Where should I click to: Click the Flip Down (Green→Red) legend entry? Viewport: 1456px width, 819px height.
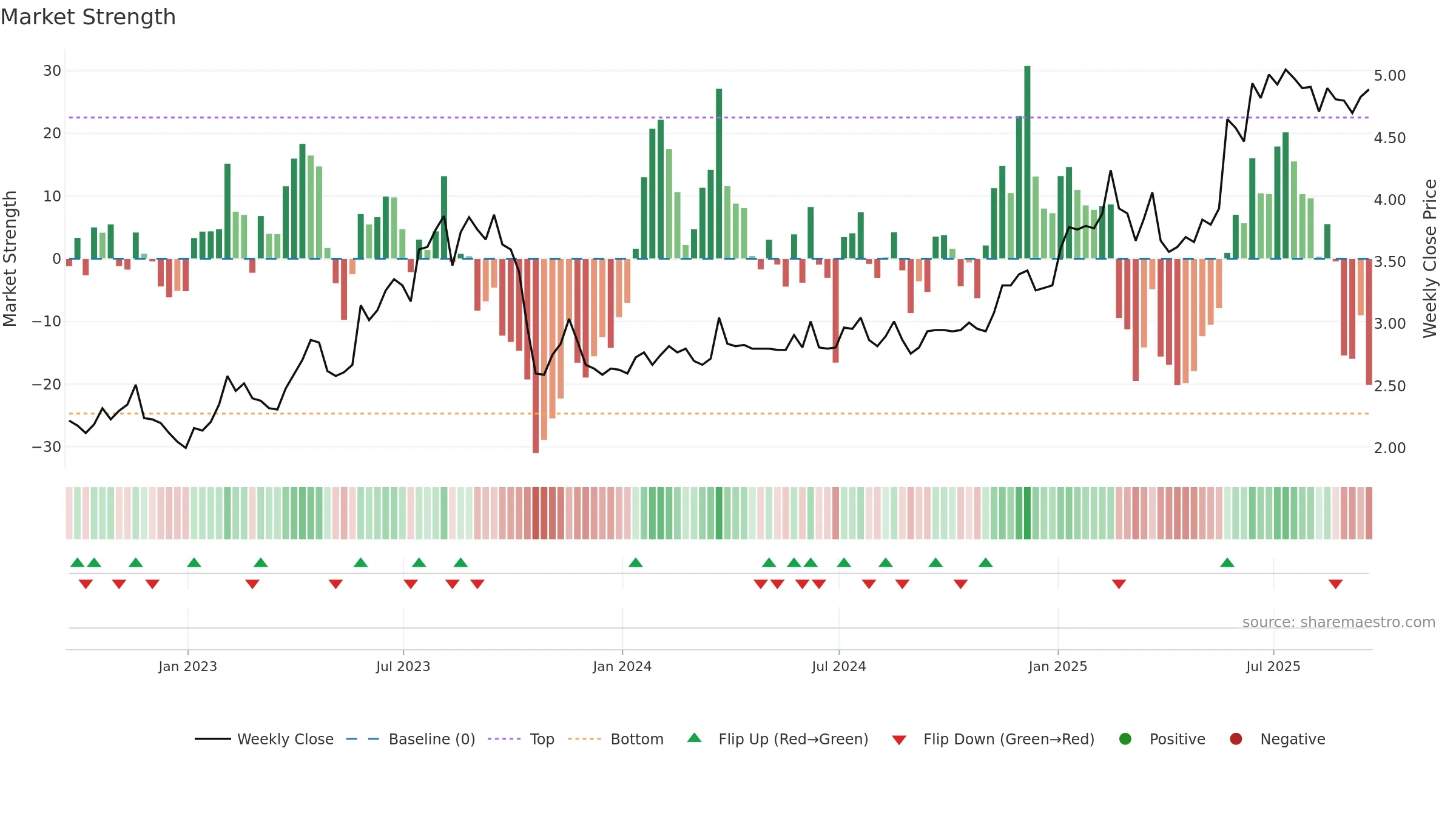pos(993,739)
